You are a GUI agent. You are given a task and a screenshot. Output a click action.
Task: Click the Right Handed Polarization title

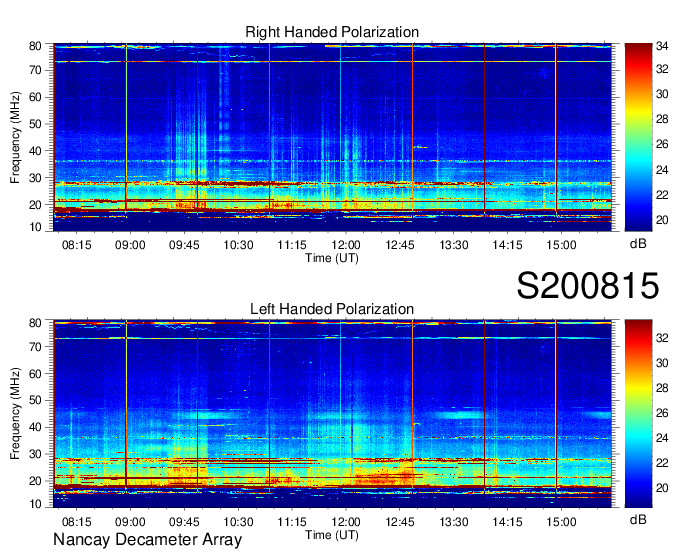[332, 32]
